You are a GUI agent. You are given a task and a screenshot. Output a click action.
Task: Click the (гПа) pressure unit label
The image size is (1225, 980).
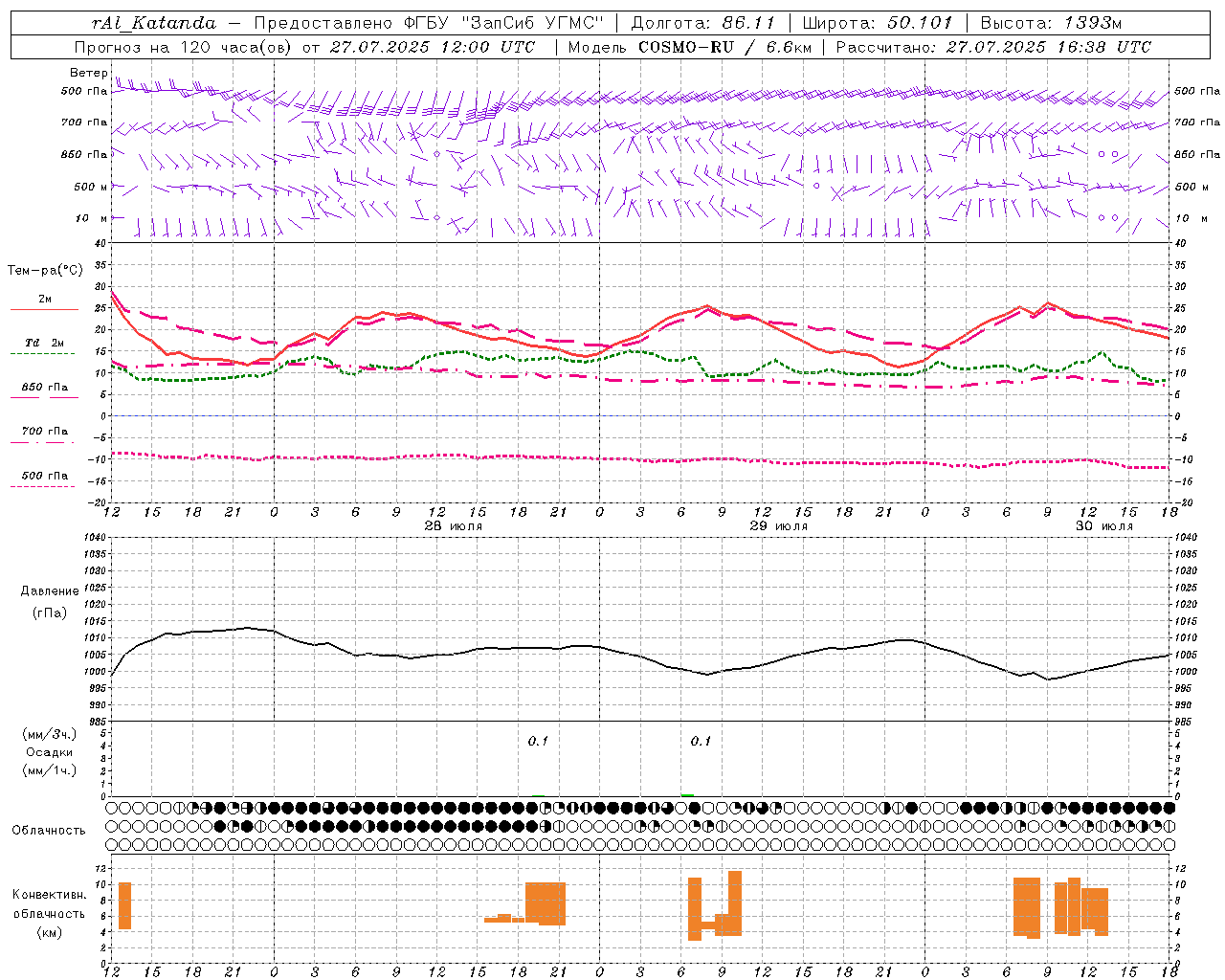point(50,613)
